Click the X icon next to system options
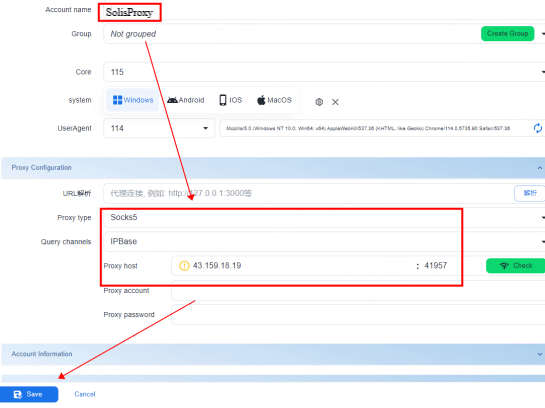 [335, 102]
